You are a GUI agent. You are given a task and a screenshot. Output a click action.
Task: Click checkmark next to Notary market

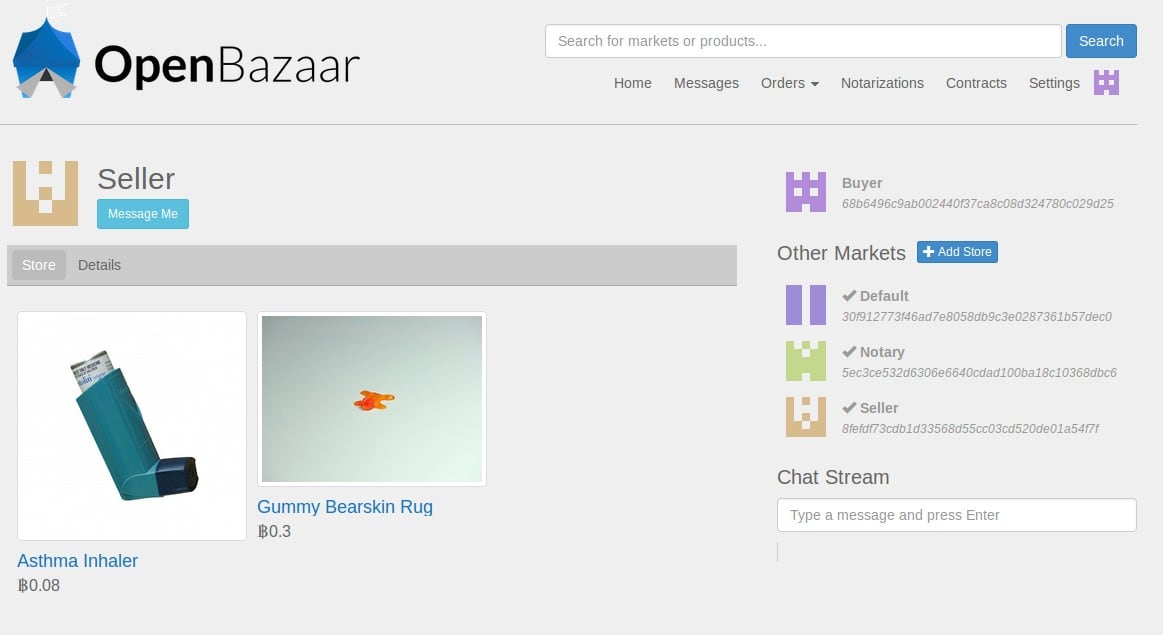pos(849,352)
